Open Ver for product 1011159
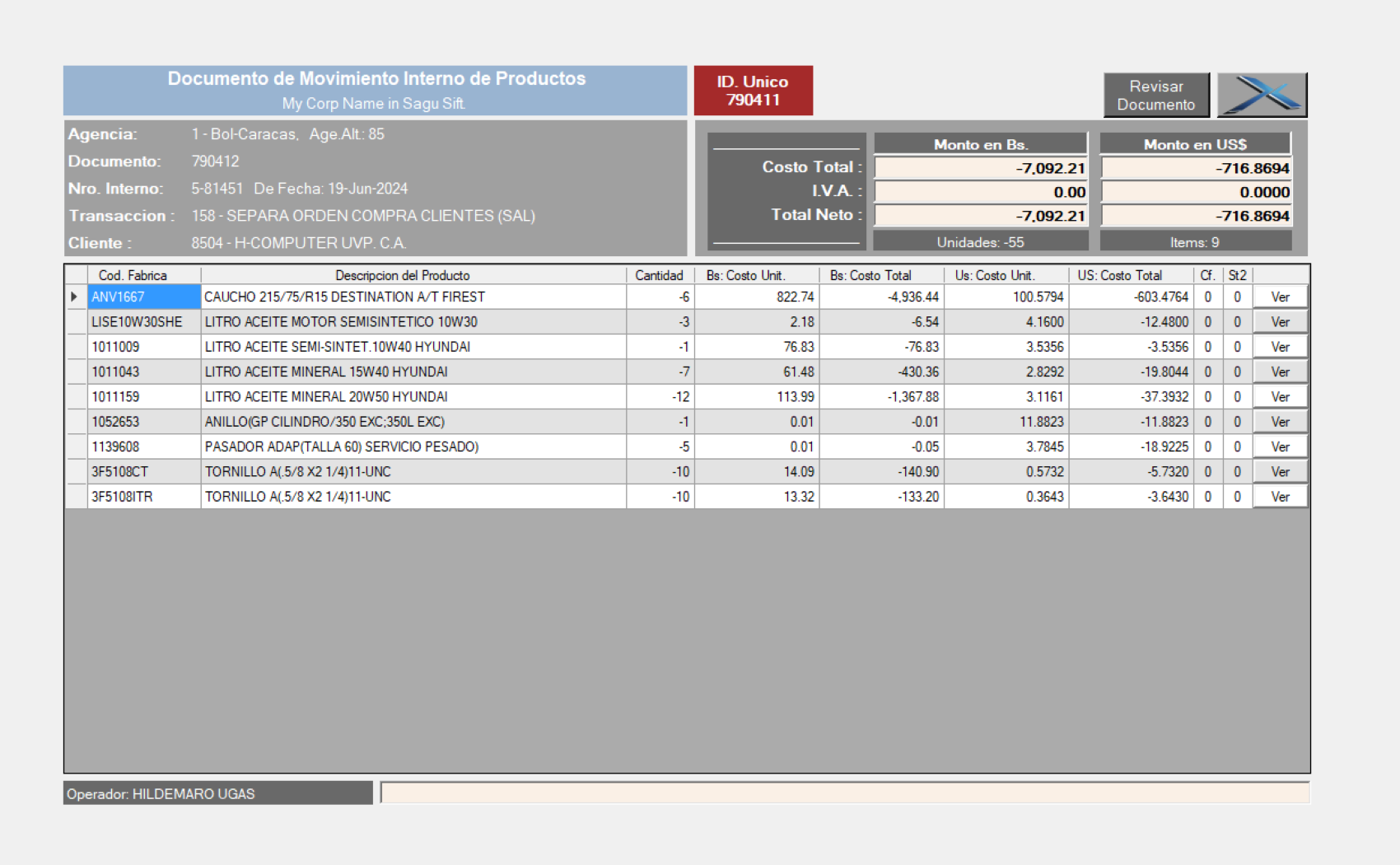The image size is (1400, 865). (1280, 397)
